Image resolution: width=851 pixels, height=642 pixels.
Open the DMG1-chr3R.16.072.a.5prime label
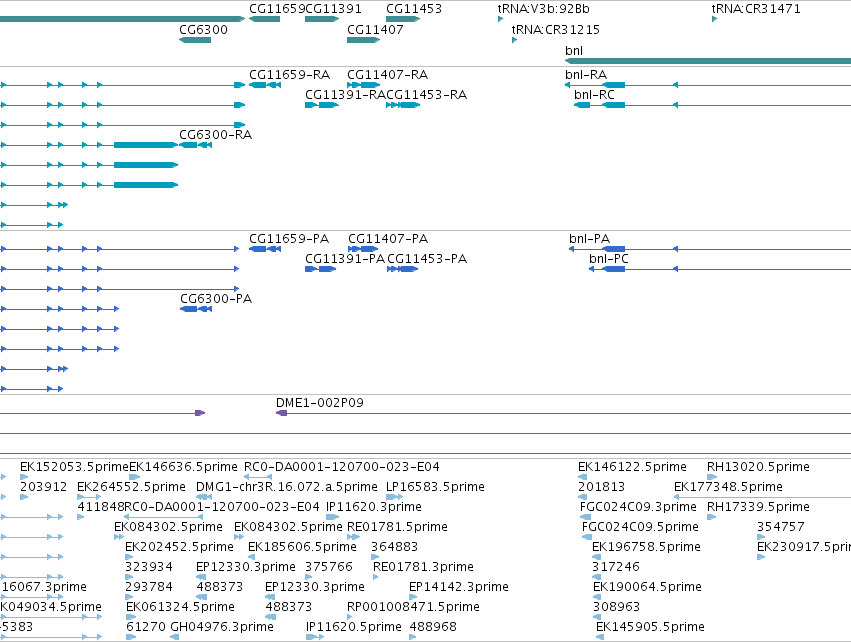[x=287, y=487]
